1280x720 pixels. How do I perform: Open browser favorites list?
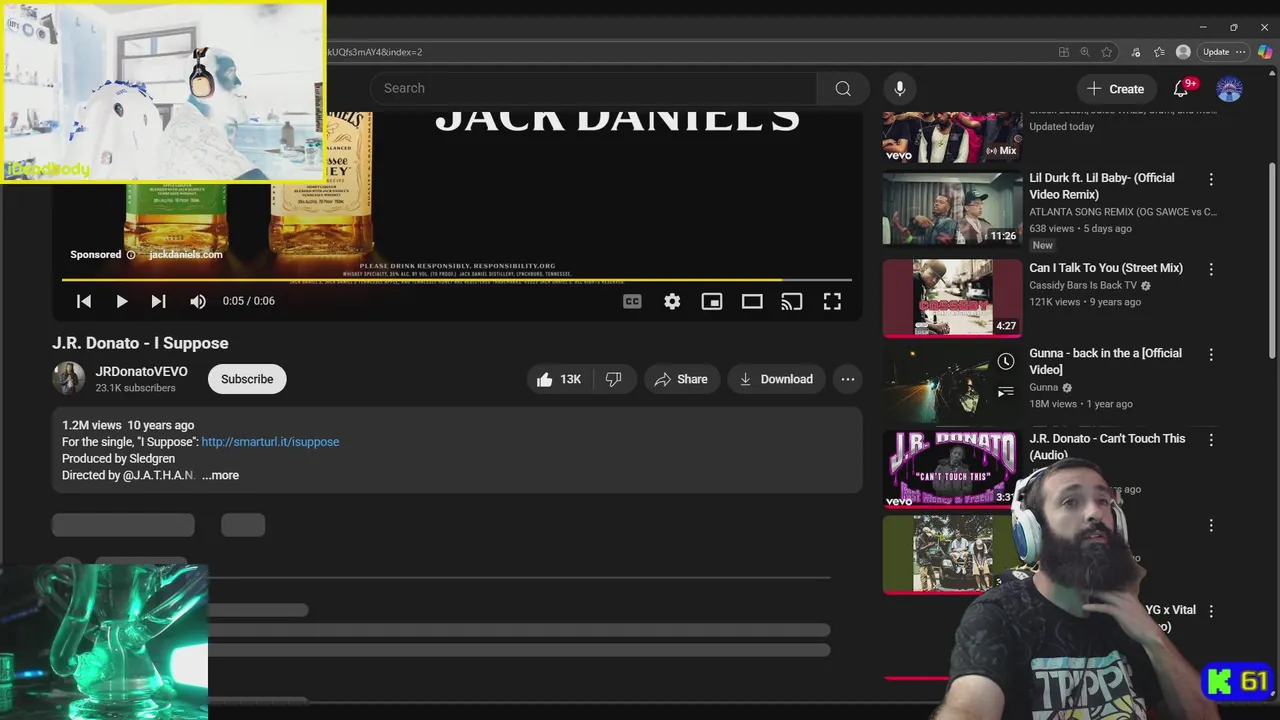[x=1159, y=52]
